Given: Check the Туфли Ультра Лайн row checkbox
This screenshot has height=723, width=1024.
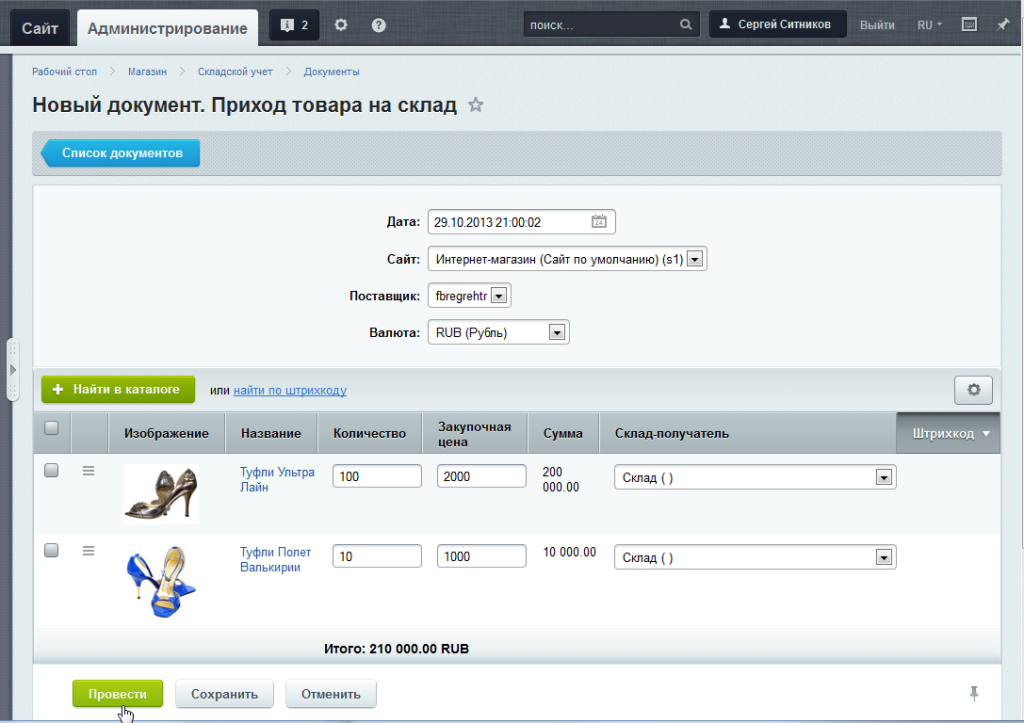Looking at the screenshot, I should point(51,470).
